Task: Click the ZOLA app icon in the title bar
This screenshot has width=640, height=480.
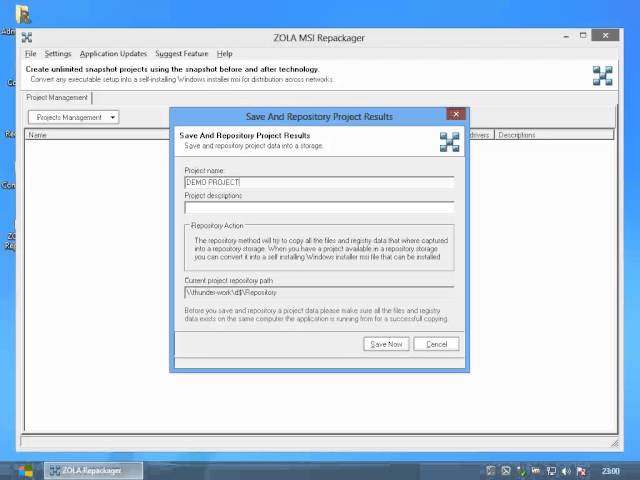Action: [27, 38]
